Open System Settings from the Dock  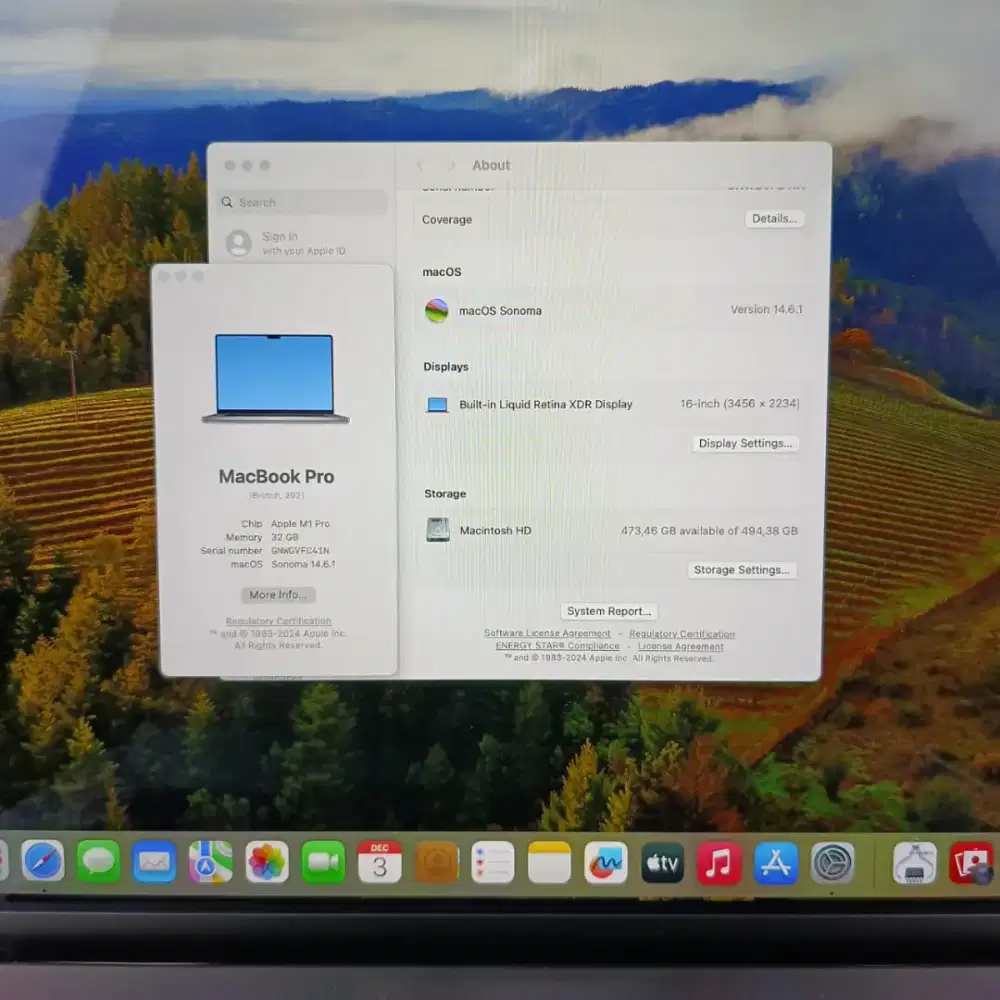click(831, 860)
